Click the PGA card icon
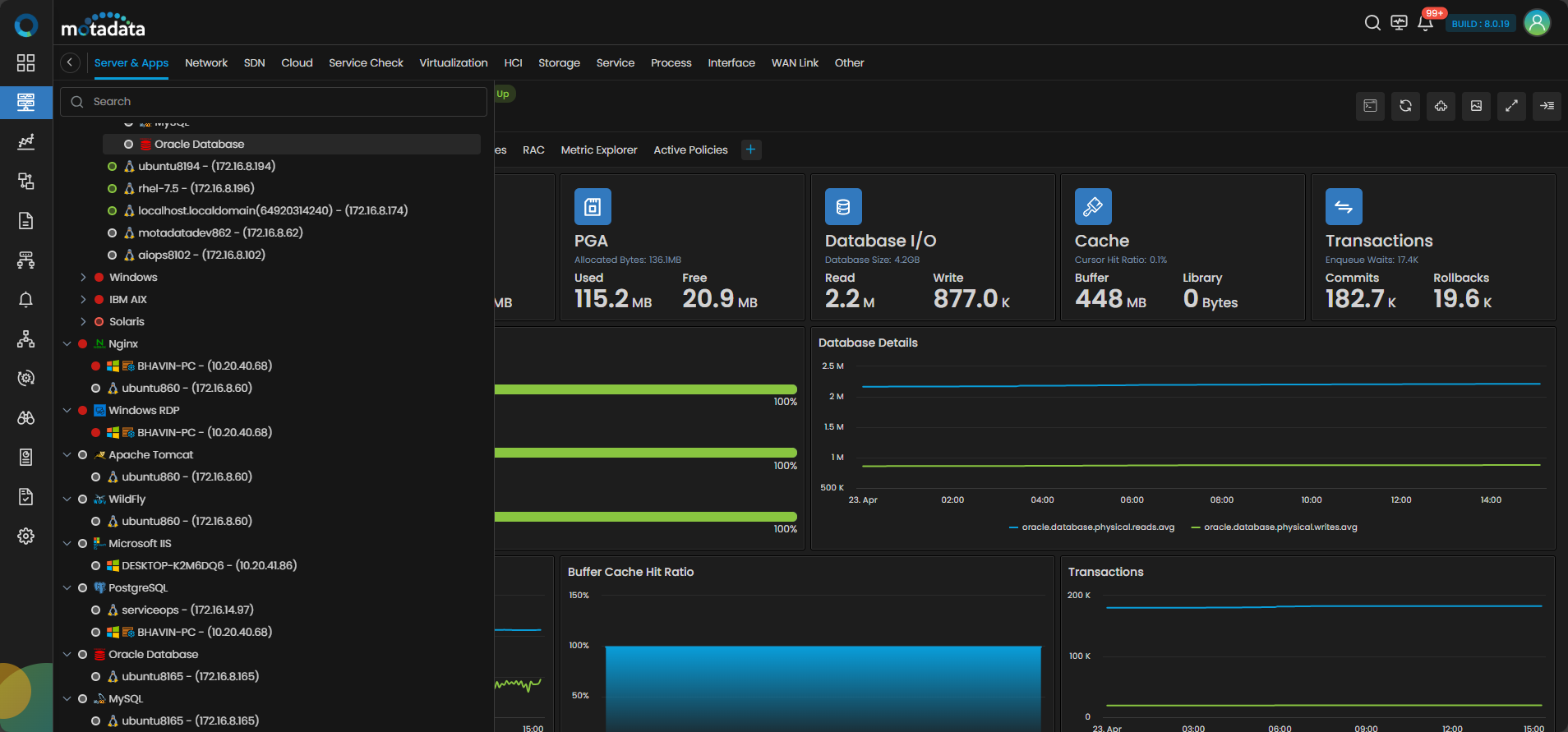This screenshot has height=732, width=1568. 593,207
